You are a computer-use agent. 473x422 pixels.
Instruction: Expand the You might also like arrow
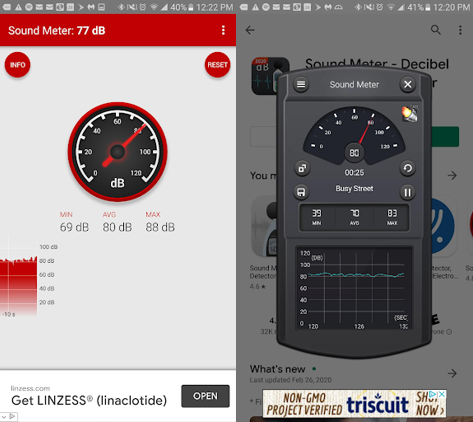click(x=452, y=175)
